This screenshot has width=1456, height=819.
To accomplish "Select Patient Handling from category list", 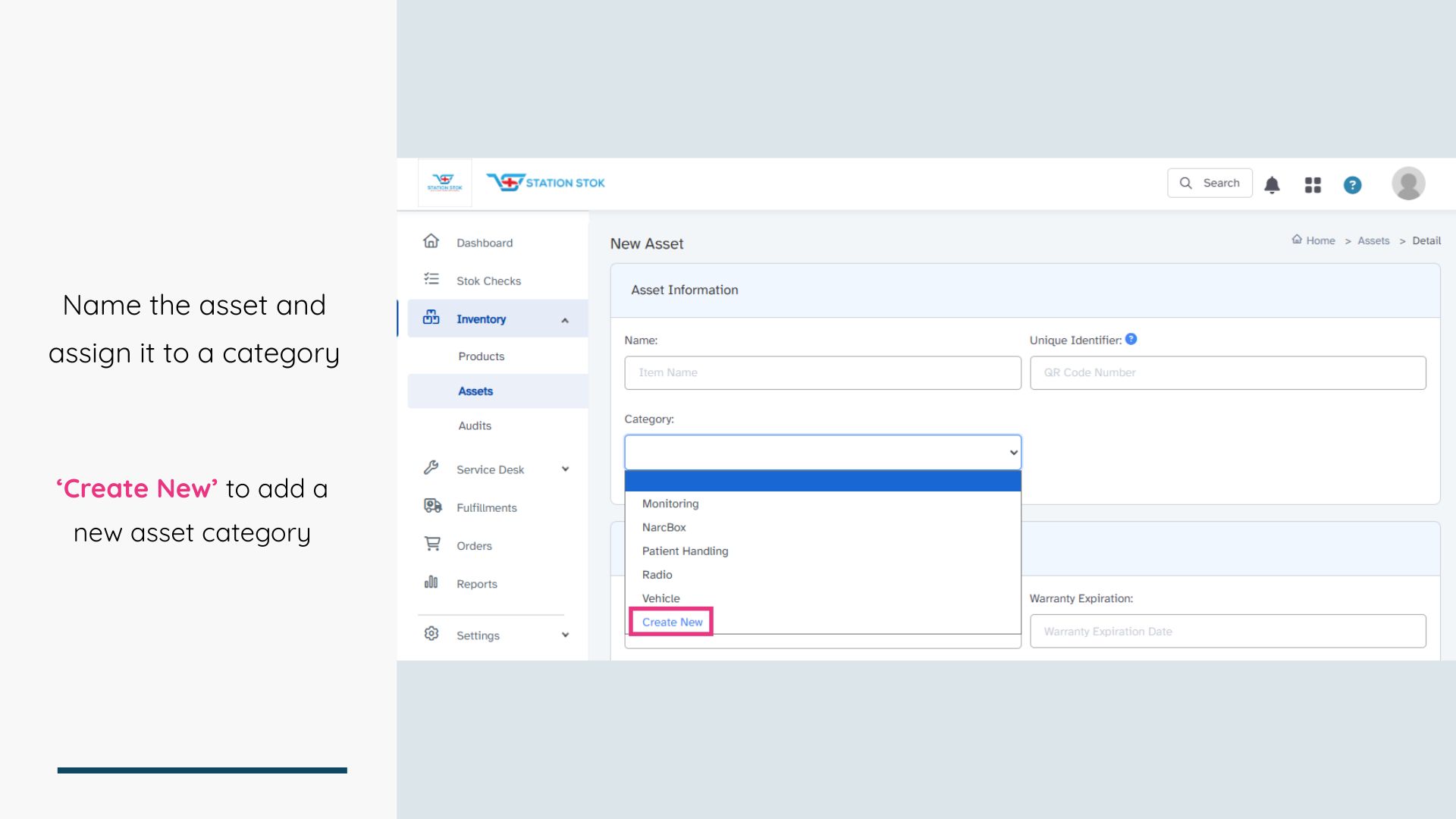I will click(685, 551).
